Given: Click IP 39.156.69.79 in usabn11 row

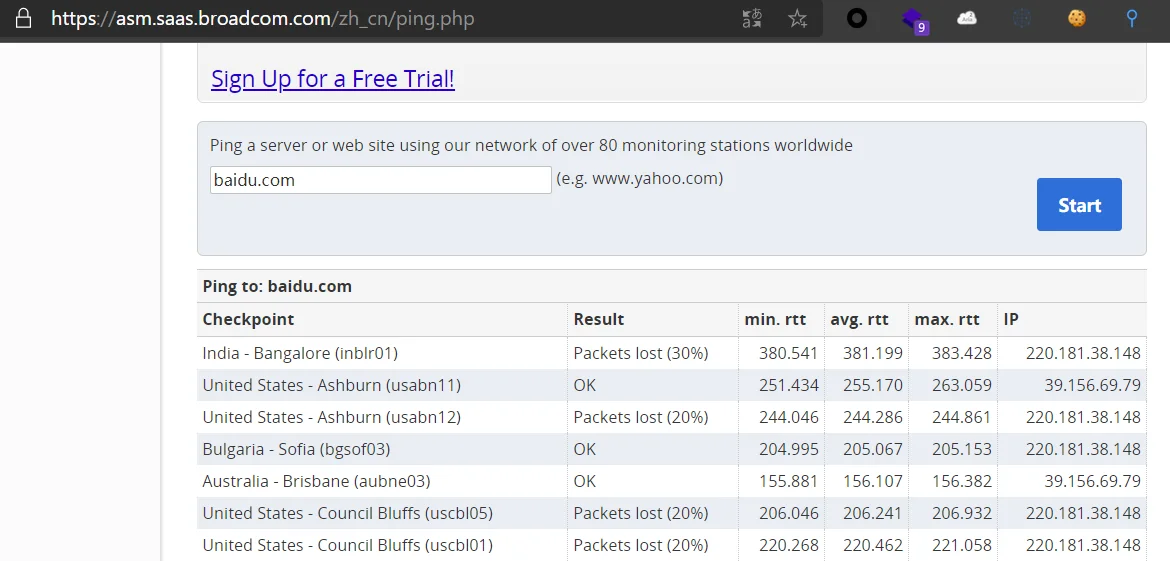Looking at the screenshot, I should [1092, 386].
